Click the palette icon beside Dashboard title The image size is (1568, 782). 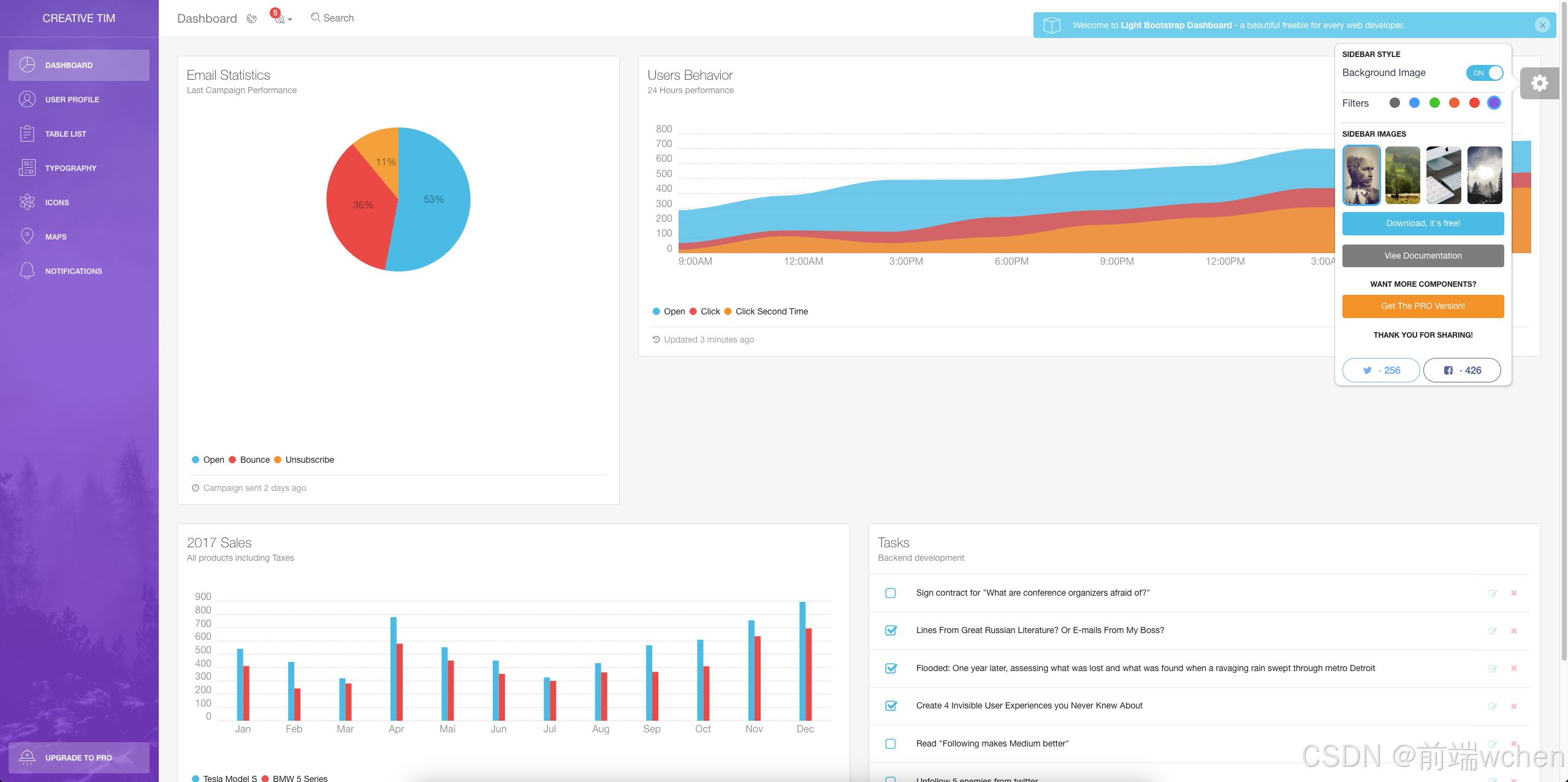click(251, 18)
